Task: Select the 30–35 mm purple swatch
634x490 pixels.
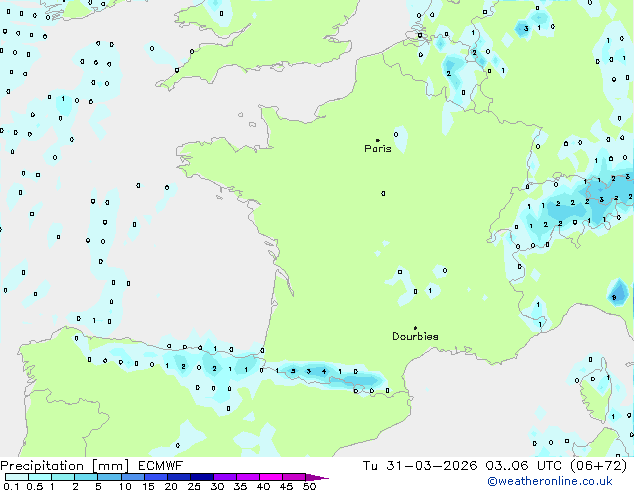Action: point(224,477)
